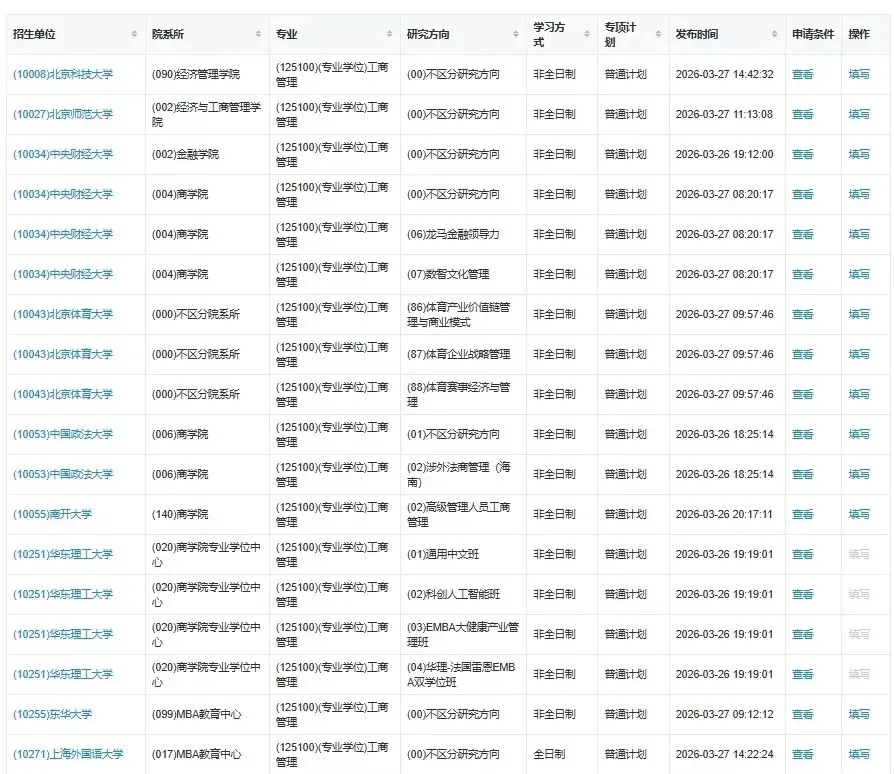Select cell (090)经济管理学院
The height and width of the screenshot is (774, 894).
pos(196,74)
